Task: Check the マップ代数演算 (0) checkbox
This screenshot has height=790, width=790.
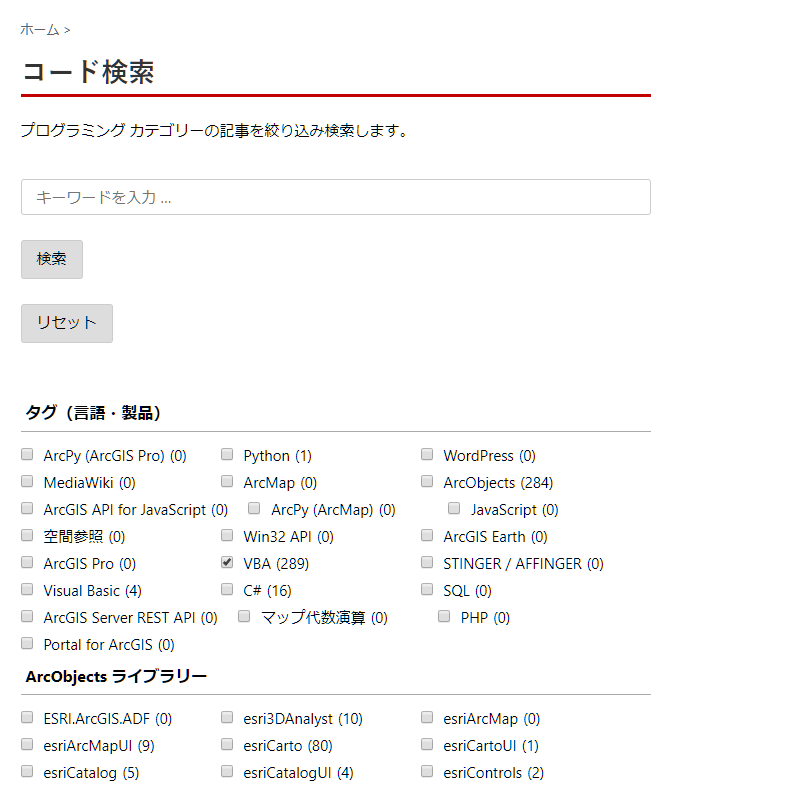Action: [244, 616]
